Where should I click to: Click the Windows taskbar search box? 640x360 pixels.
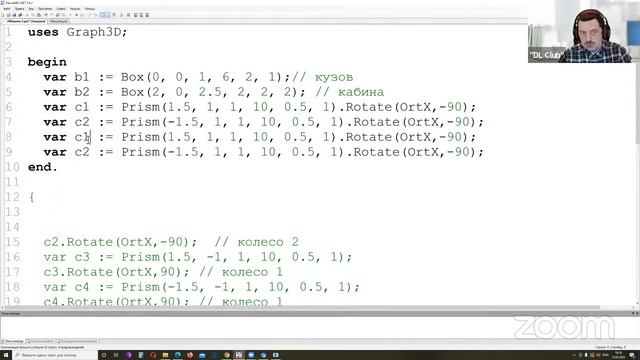pos(55,355)
